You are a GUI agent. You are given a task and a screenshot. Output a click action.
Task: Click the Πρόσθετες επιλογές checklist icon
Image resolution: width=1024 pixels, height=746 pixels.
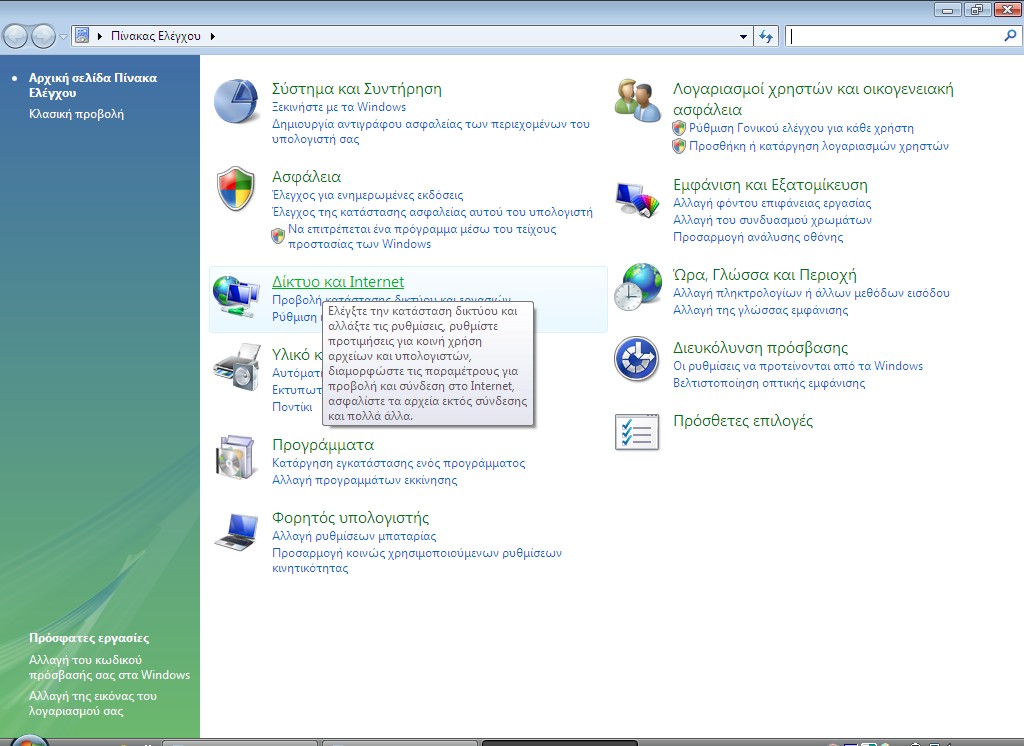[637, 432]
